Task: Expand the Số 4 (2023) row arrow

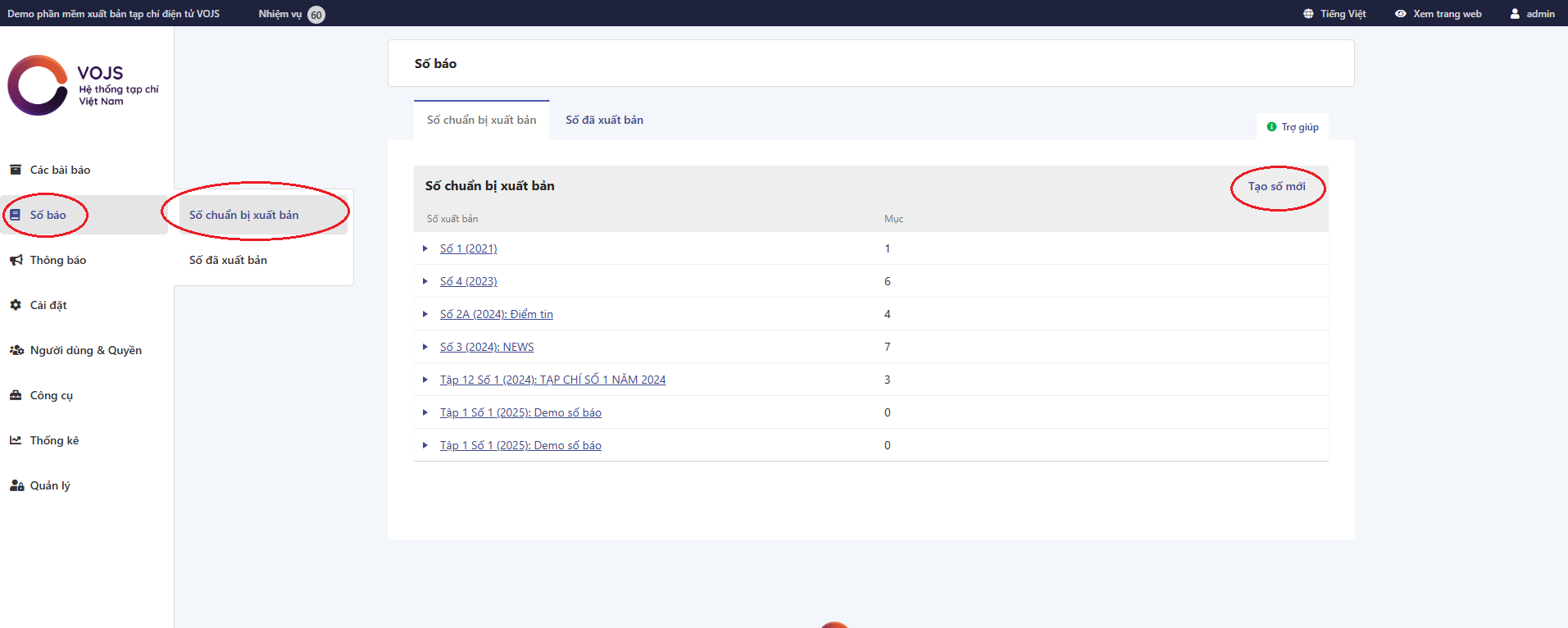Action: point(425,281)
